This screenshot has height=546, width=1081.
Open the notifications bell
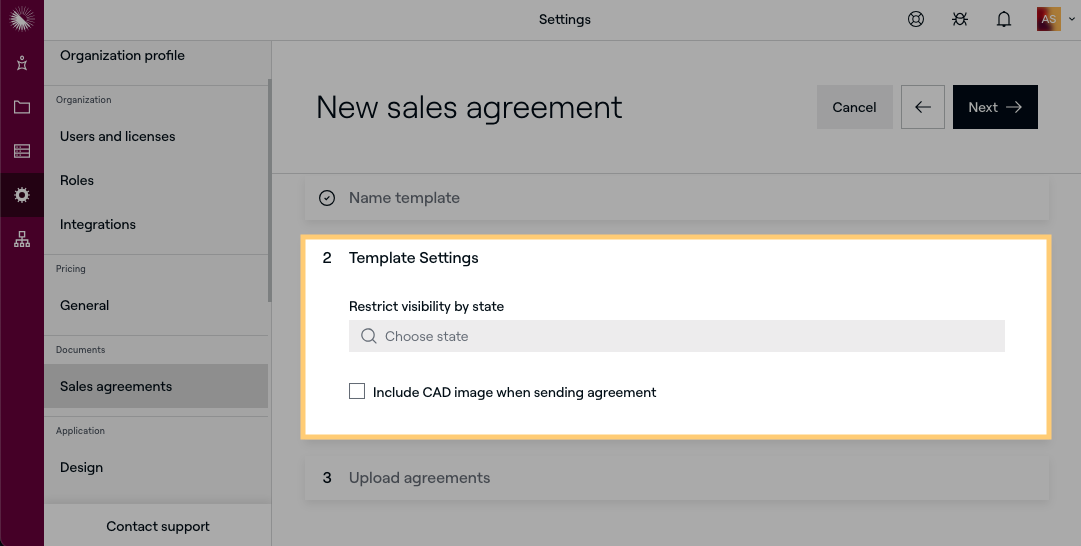(x=1003, y=19)
